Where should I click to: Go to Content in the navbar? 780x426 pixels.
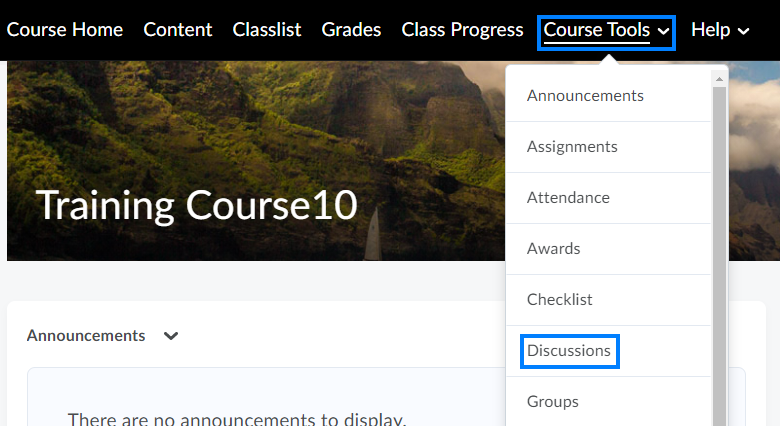178,30
